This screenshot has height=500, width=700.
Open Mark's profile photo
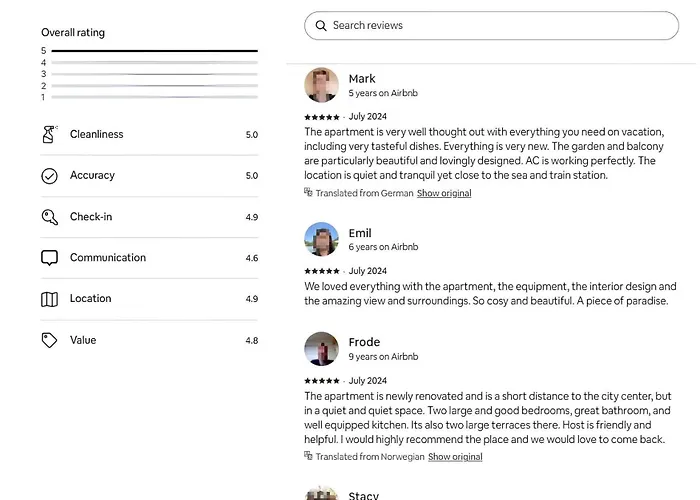pos(321,85)
